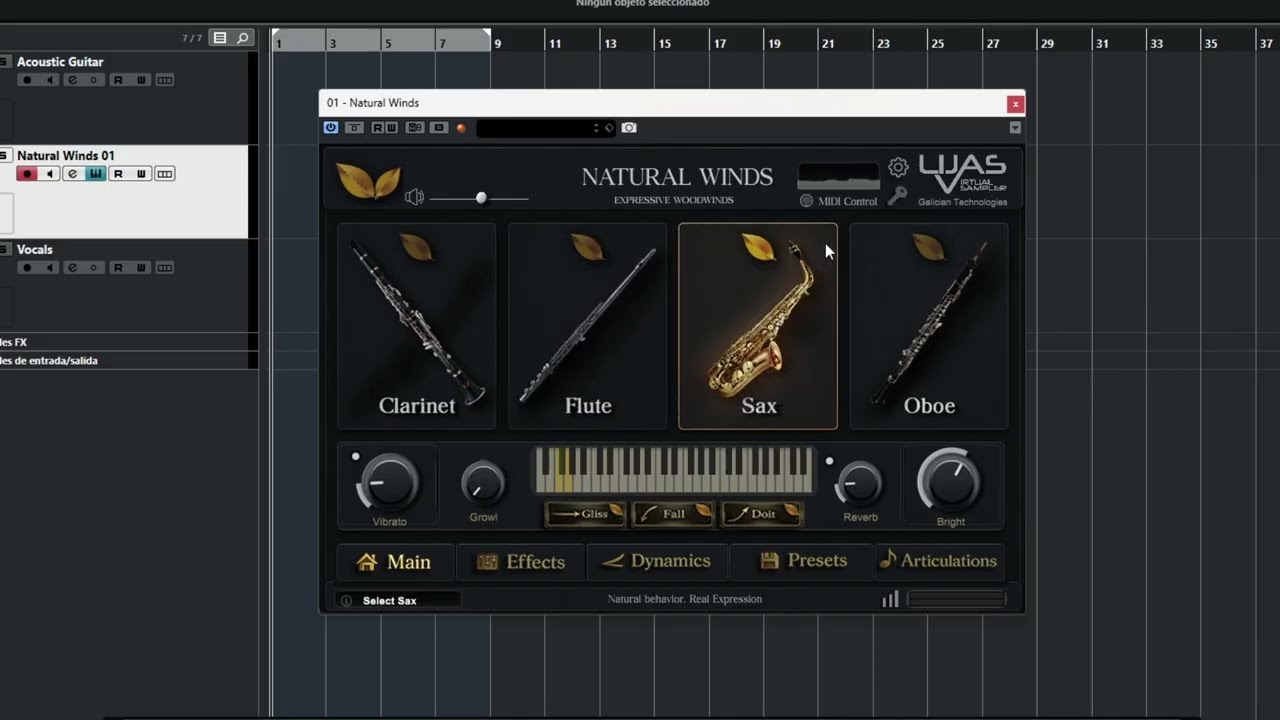1280x720 pixels.
Task: Click the Bright knob
Action: [x=950, y=480]
